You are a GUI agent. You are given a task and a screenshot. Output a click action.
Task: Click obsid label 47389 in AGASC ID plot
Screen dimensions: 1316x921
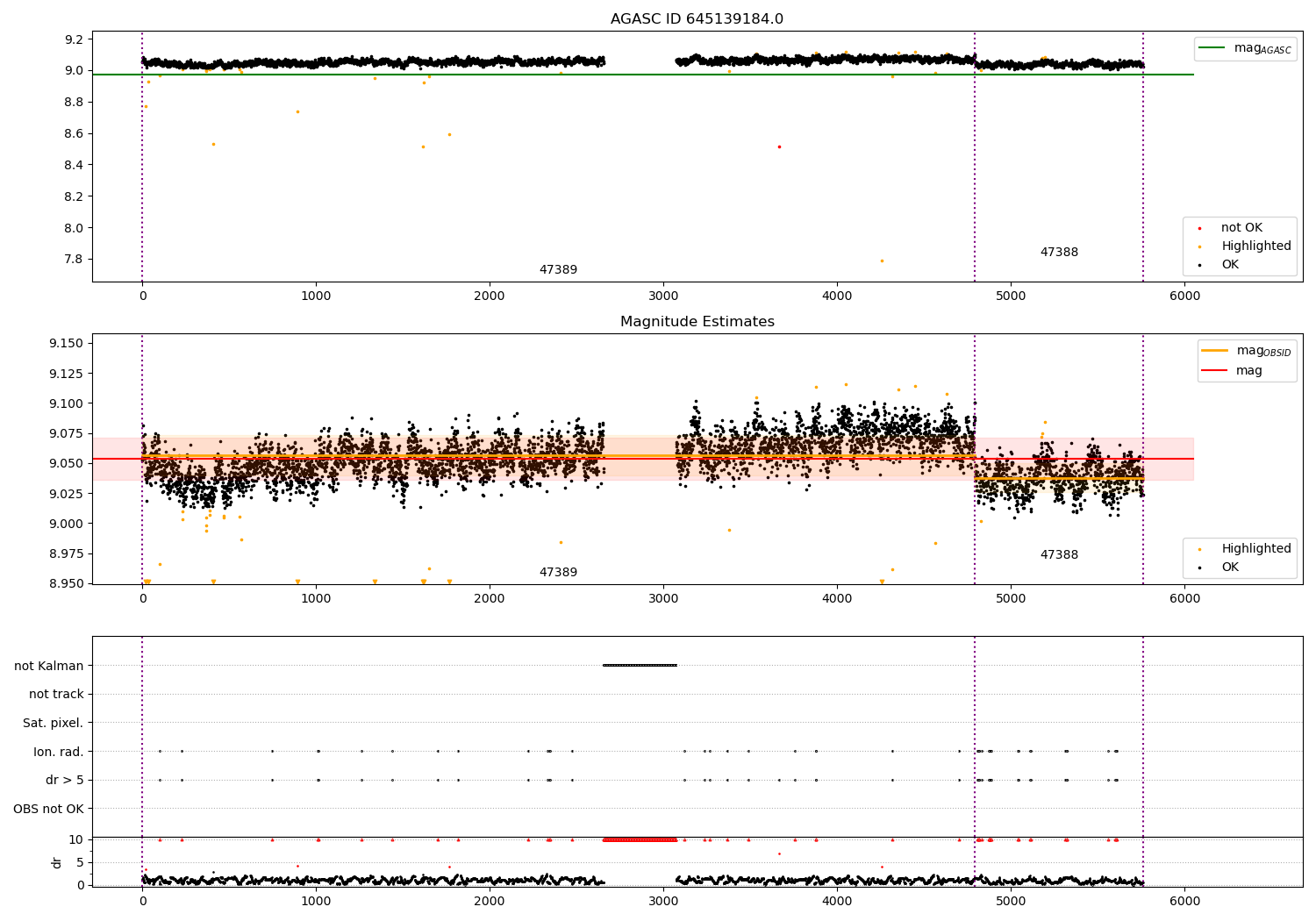(x=558, y=270)
